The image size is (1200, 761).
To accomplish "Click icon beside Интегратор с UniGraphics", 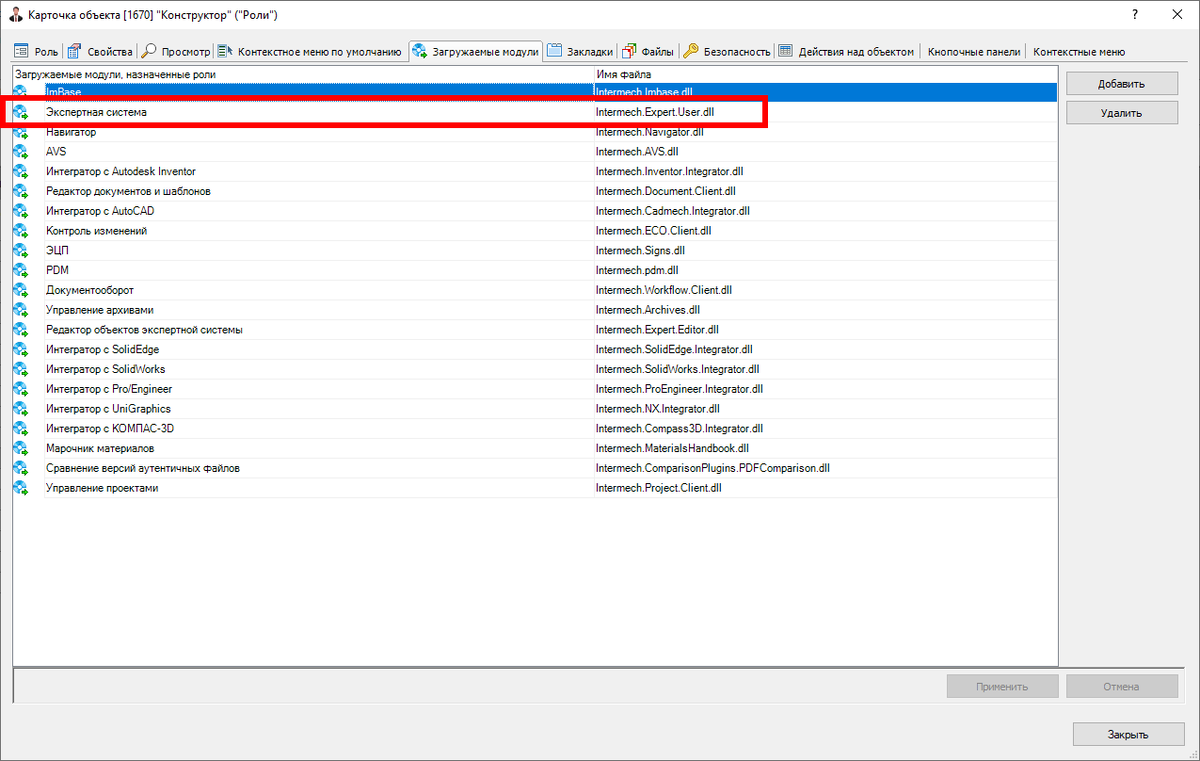I will click(21, 408).
